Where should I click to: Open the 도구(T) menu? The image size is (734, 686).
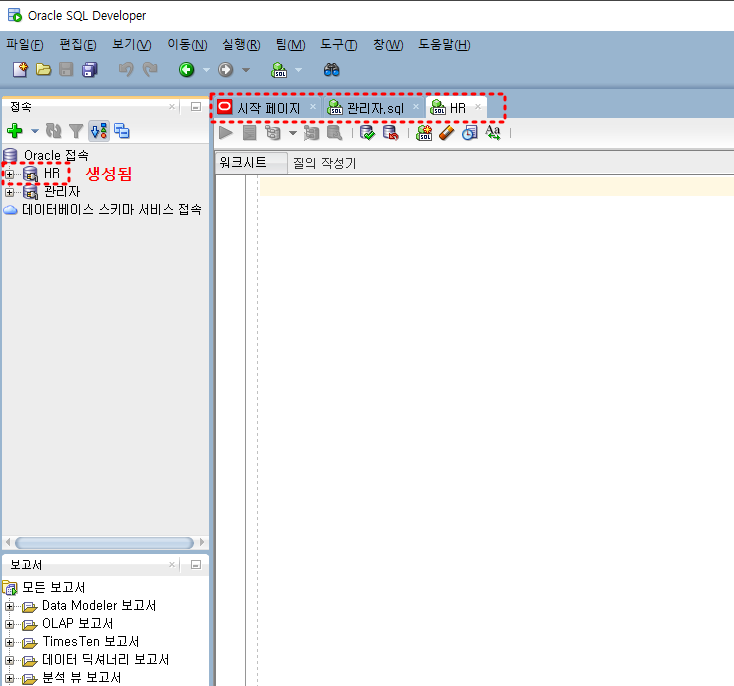[x=338, y=44]
